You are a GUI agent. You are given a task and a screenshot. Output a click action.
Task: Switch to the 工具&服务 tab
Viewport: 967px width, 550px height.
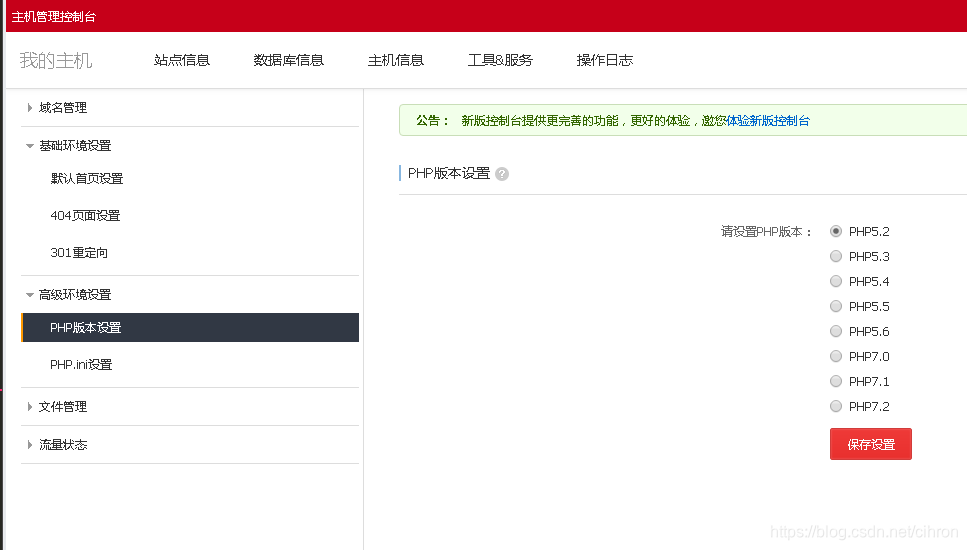click(x=500, y=60)
